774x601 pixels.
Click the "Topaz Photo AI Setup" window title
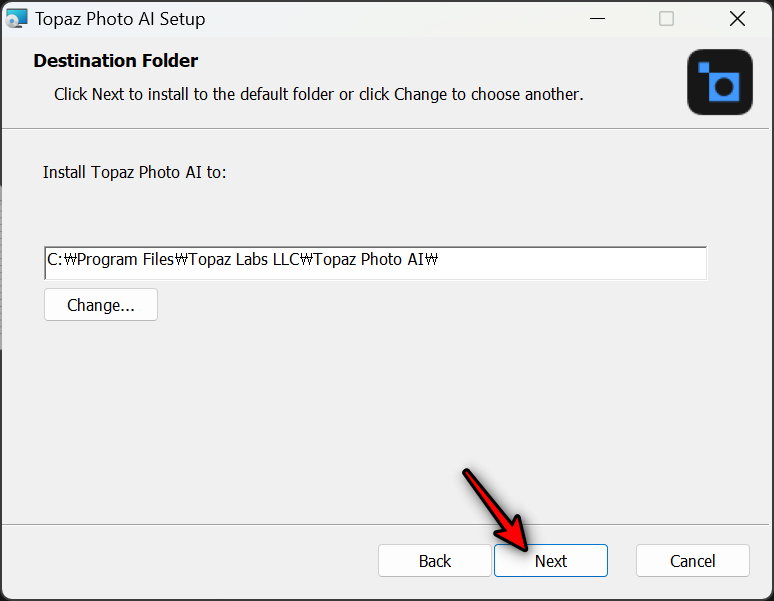[x=120, y=19]
